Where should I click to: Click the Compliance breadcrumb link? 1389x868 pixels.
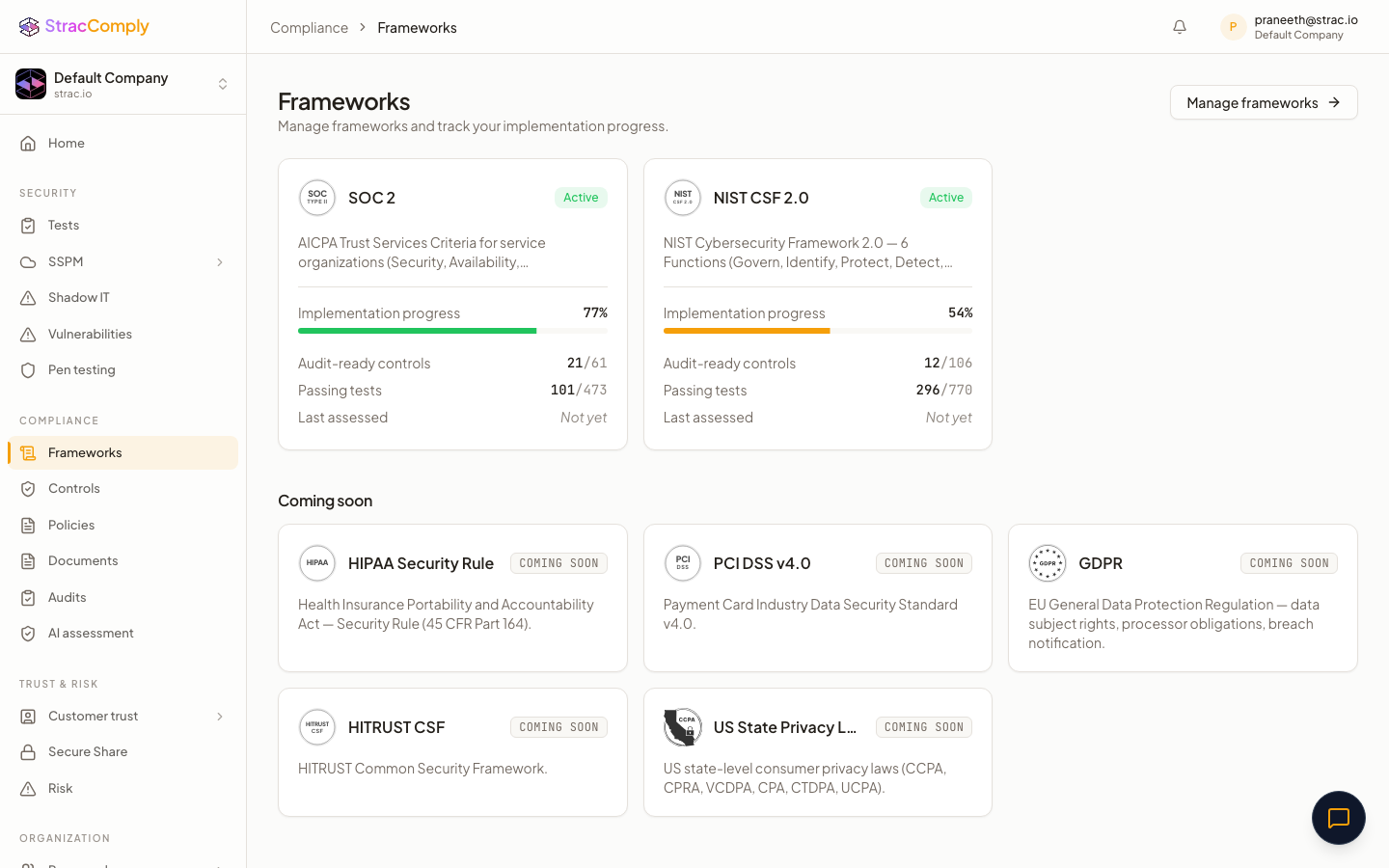point(309,28)
